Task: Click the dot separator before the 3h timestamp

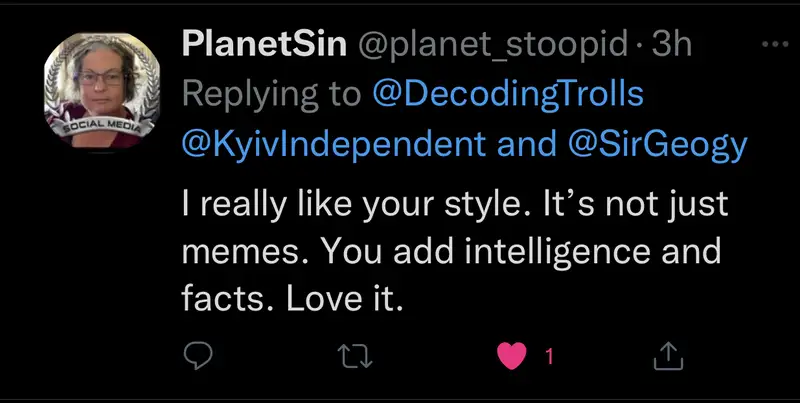Action: [638, 45]
